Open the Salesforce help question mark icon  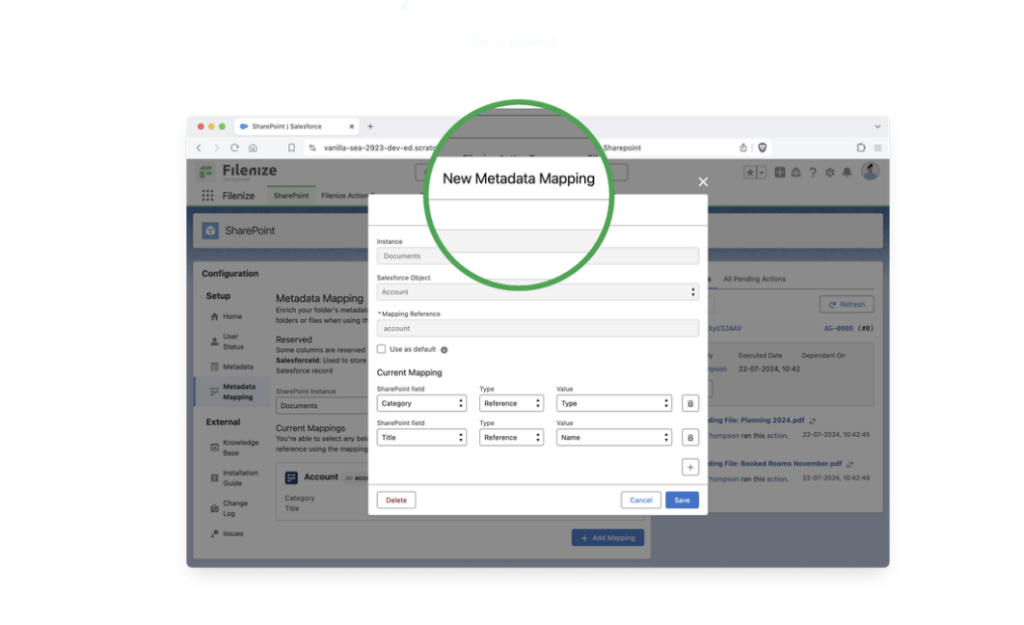tap(813, 172)
